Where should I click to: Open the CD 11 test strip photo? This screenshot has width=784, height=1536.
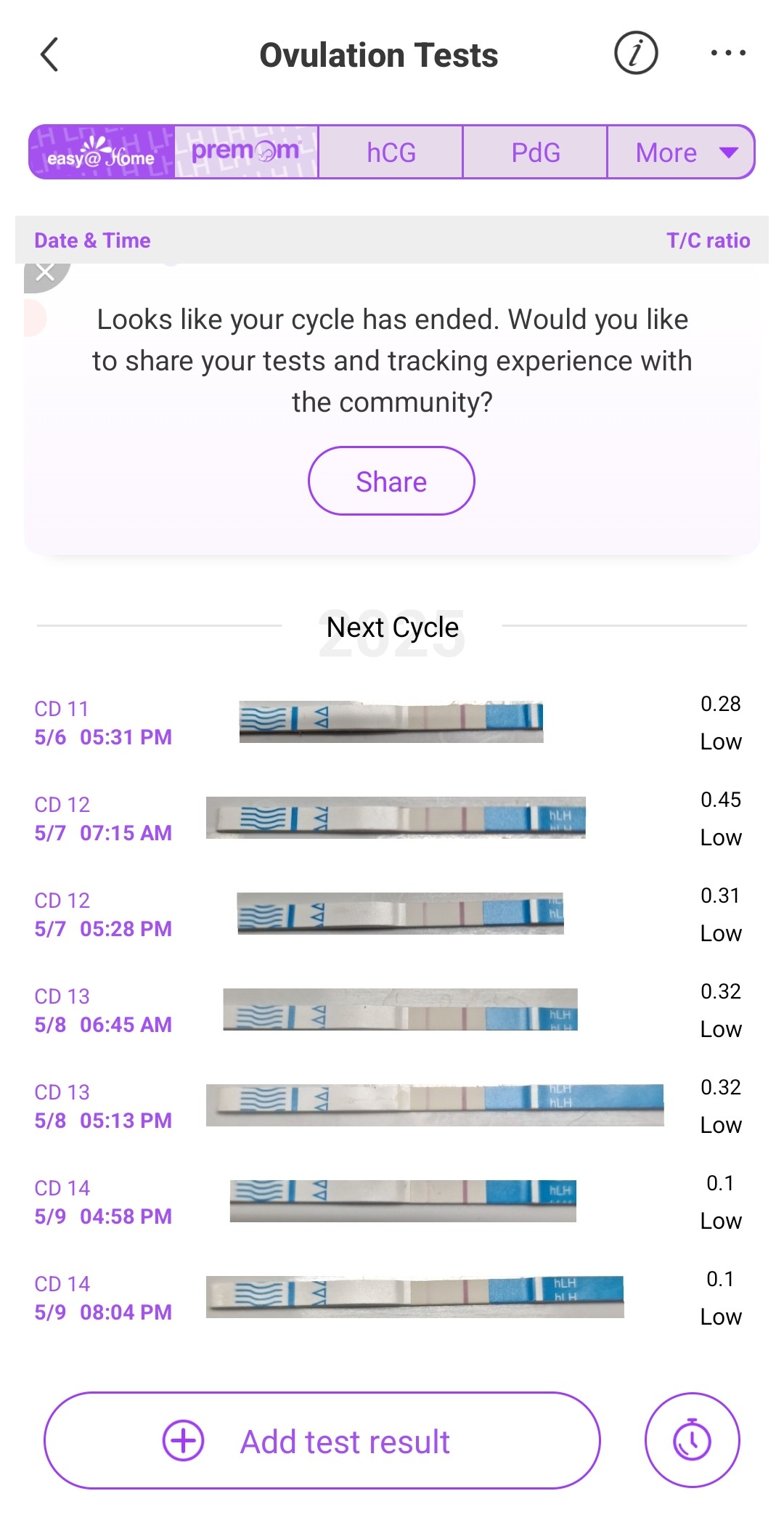click(391, 722)
